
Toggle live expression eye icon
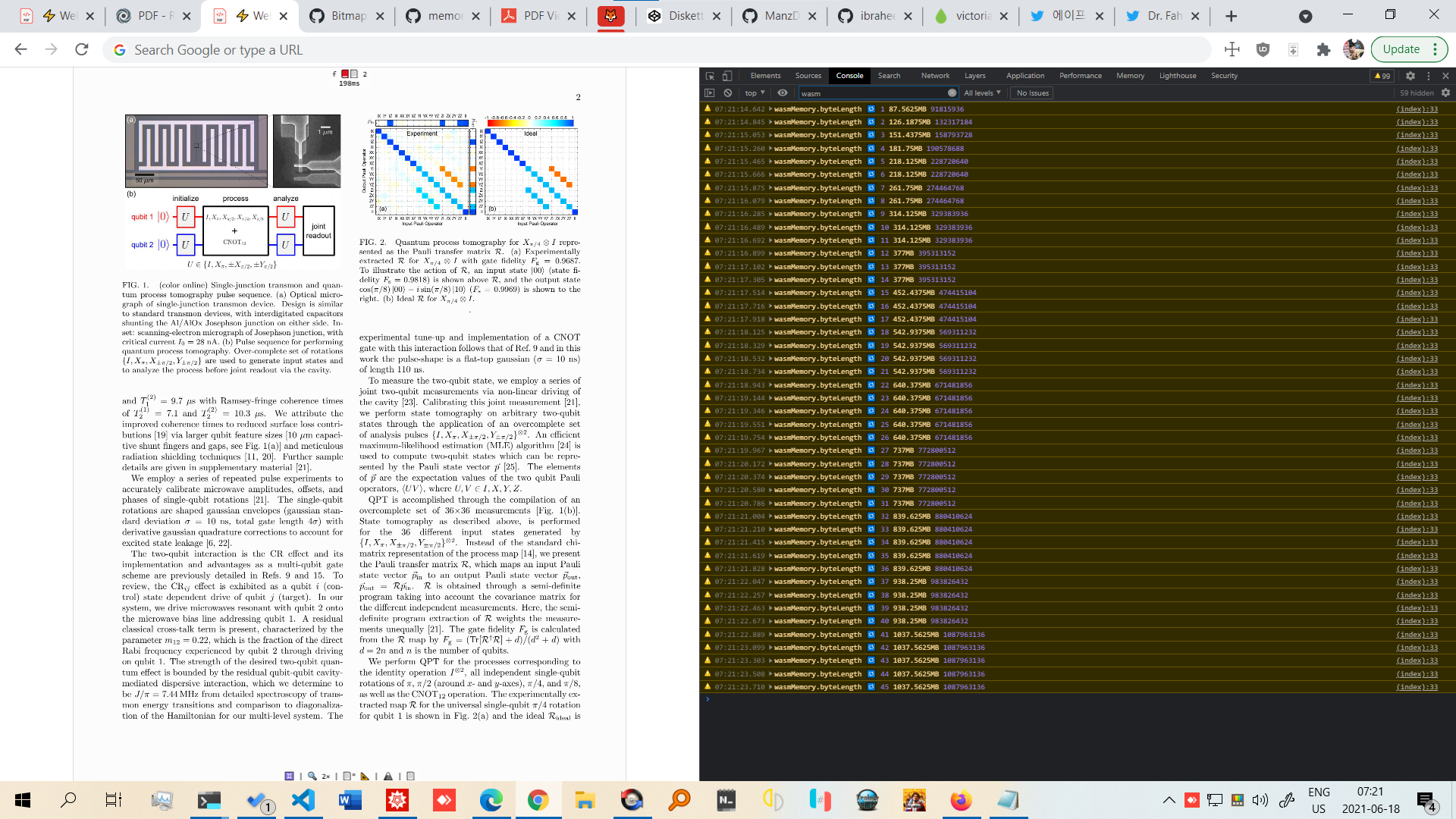783,93
